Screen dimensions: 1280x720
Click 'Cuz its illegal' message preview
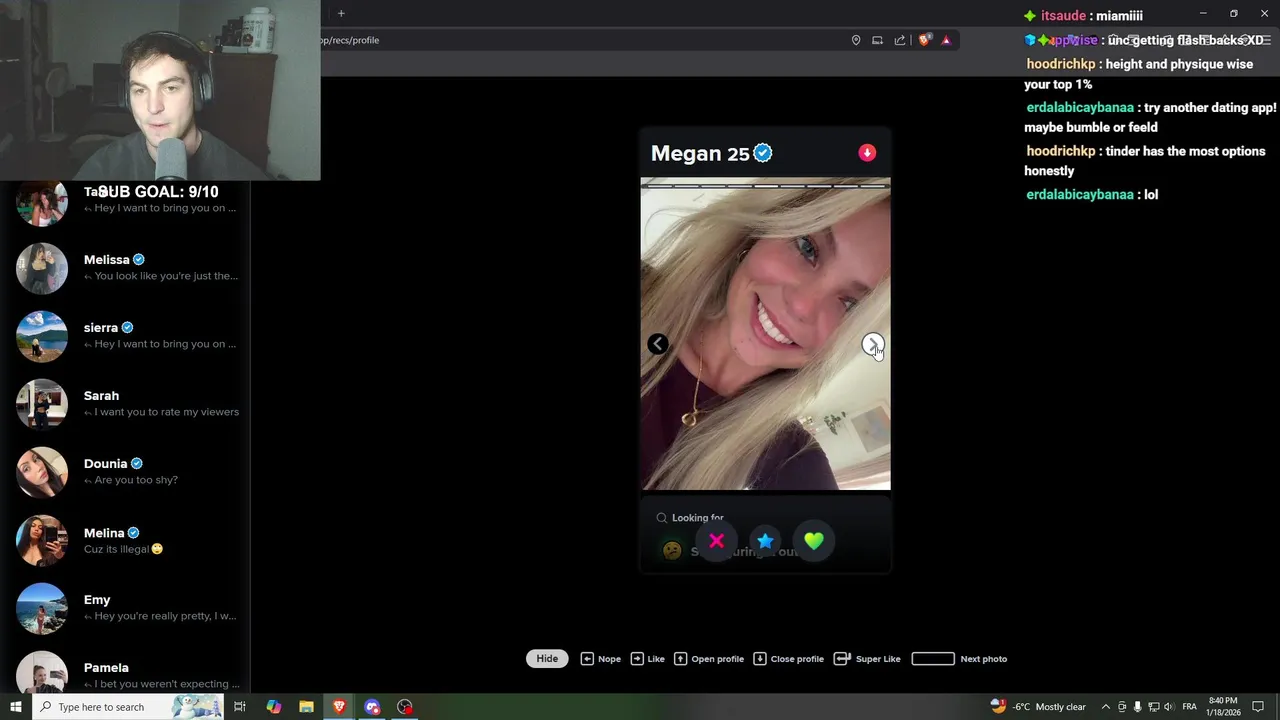tap(123, 549)
